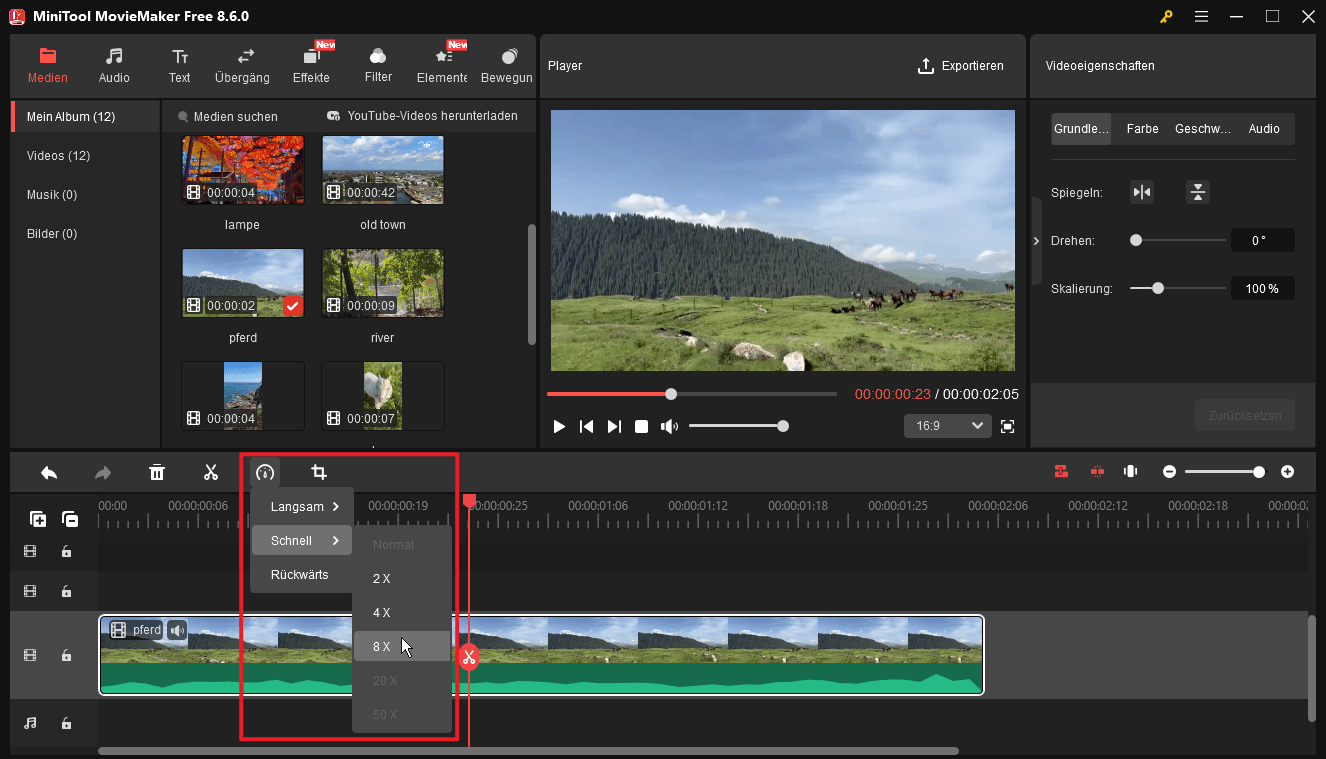Image resolution: width=1326 pixels, height=759 pixels.
Task: Lock the music track
Action: pos(66,723)
